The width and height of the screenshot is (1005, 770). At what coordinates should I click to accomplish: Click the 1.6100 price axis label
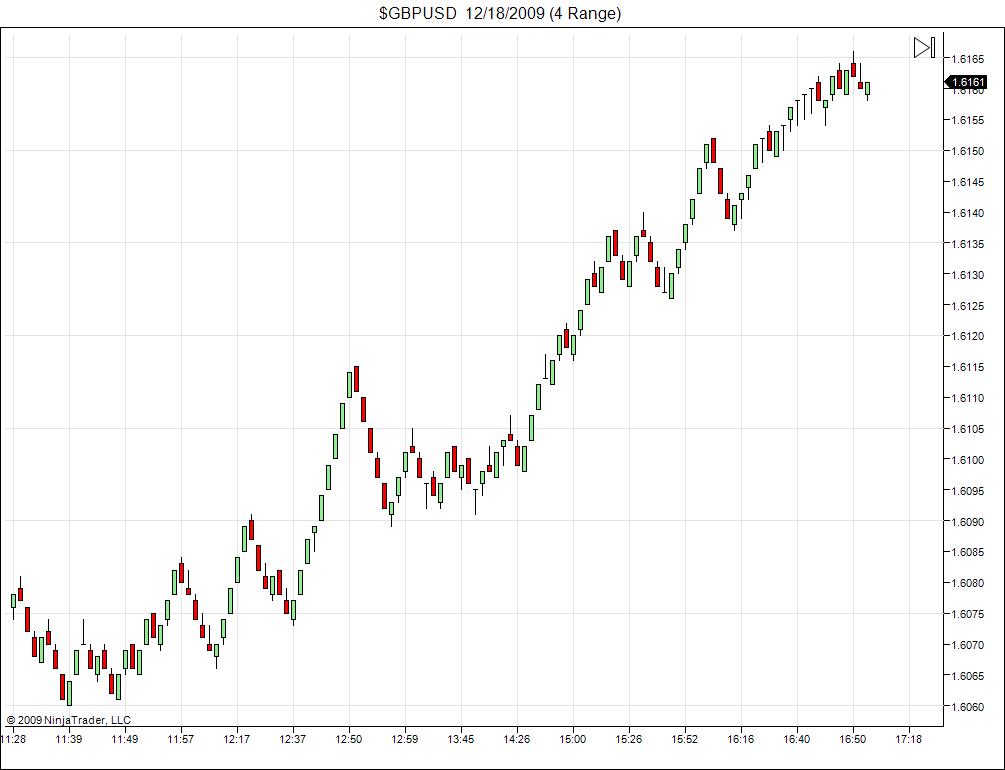[967, 460]
